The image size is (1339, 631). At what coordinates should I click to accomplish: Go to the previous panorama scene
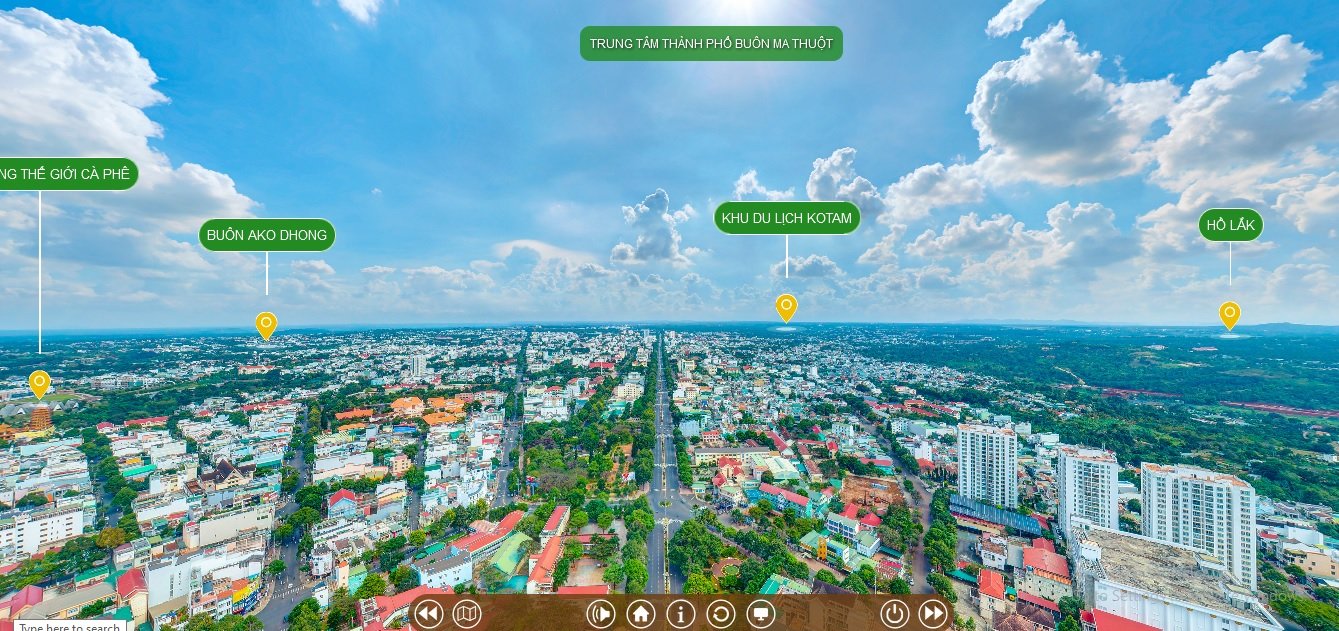pos(428,613)
